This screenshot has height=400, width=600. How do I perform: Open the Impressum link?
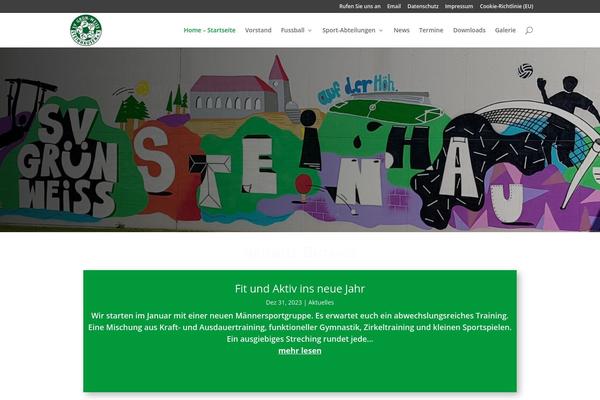pyautogui.click(x=459, y=6)
